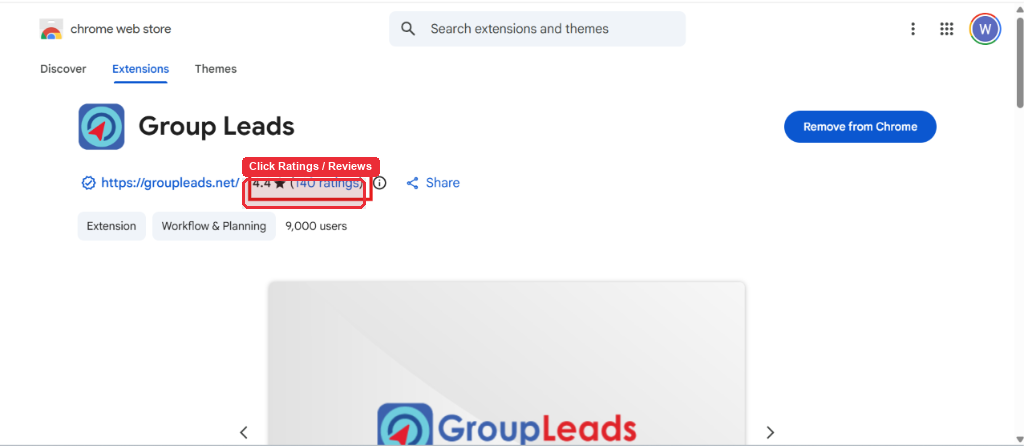This screenshot has height=446, width=1024.
Task: Open the 140 ratings link
Action: point(327,183)
